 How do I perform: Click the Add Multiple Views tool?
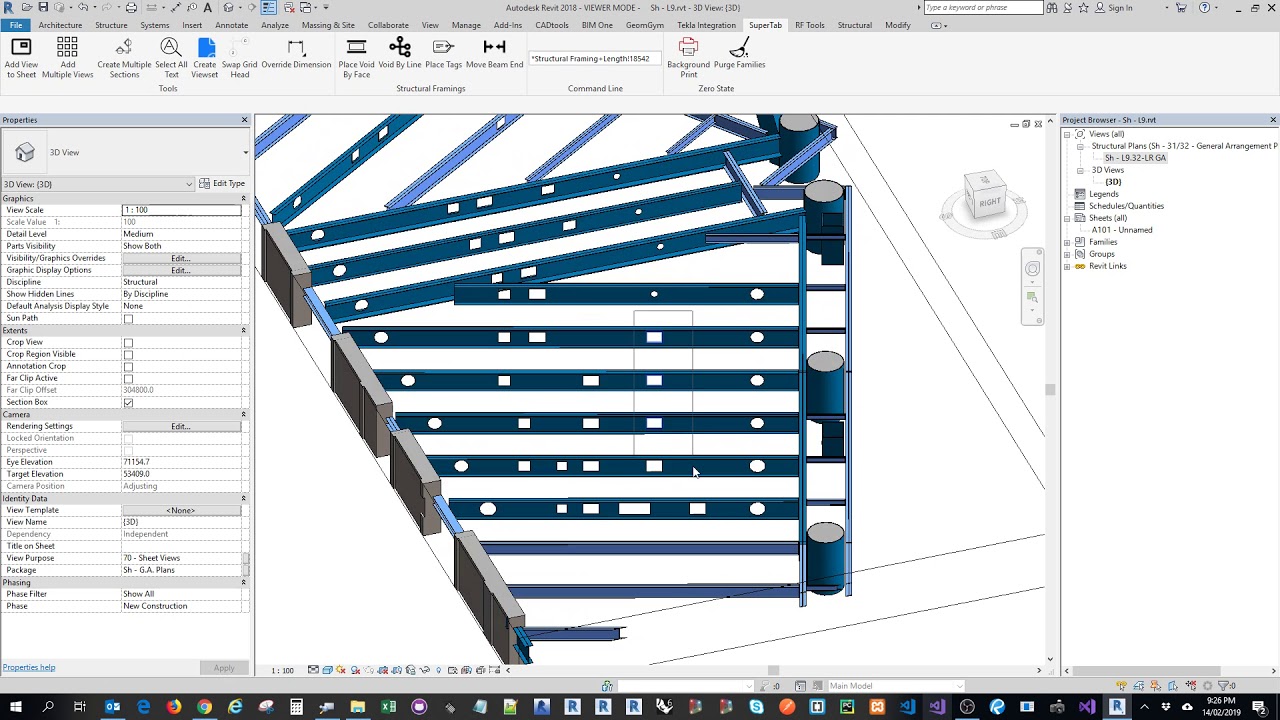(x=67, y=58)
